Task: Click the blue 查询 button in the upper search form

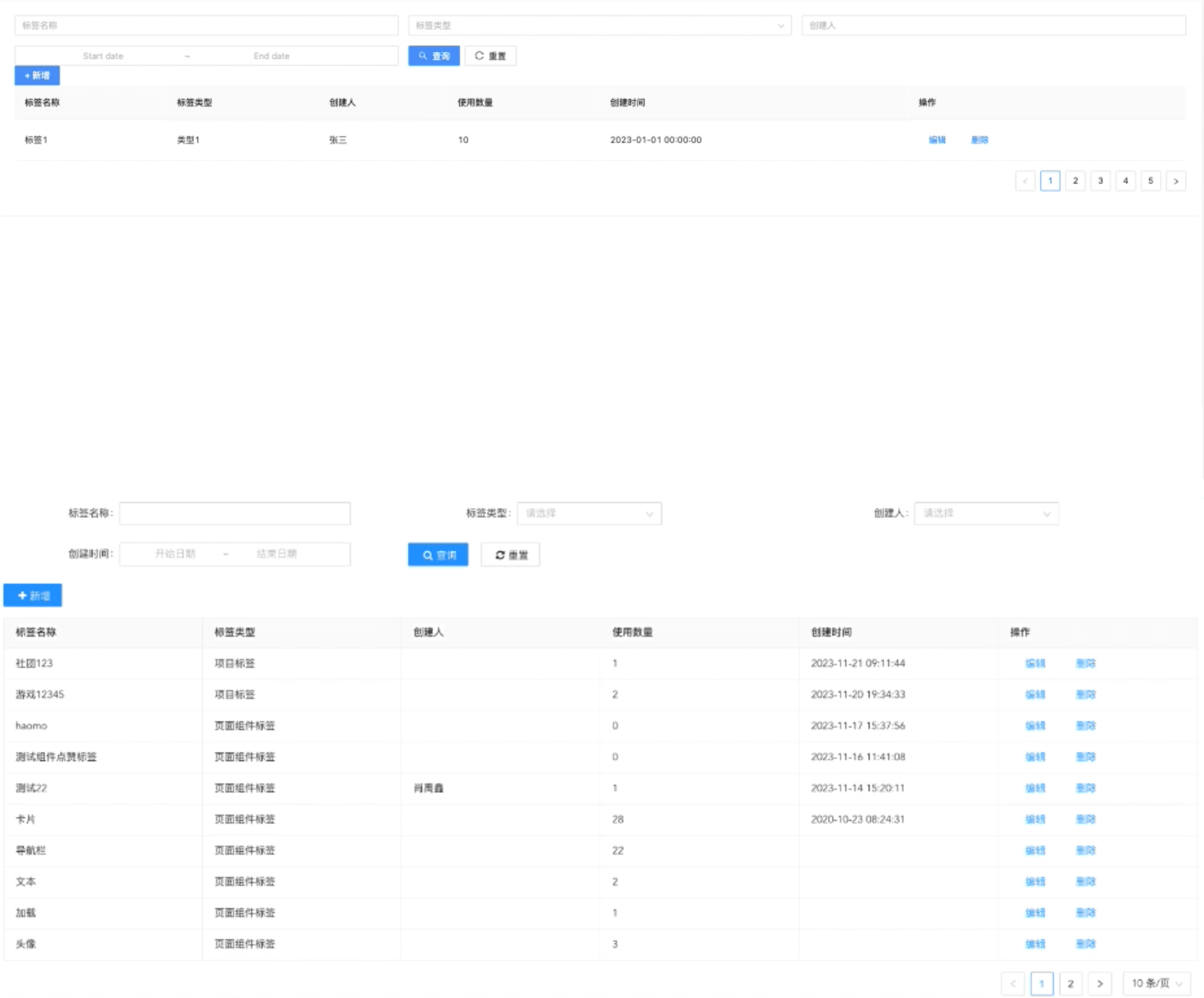Action: [434, 56]
